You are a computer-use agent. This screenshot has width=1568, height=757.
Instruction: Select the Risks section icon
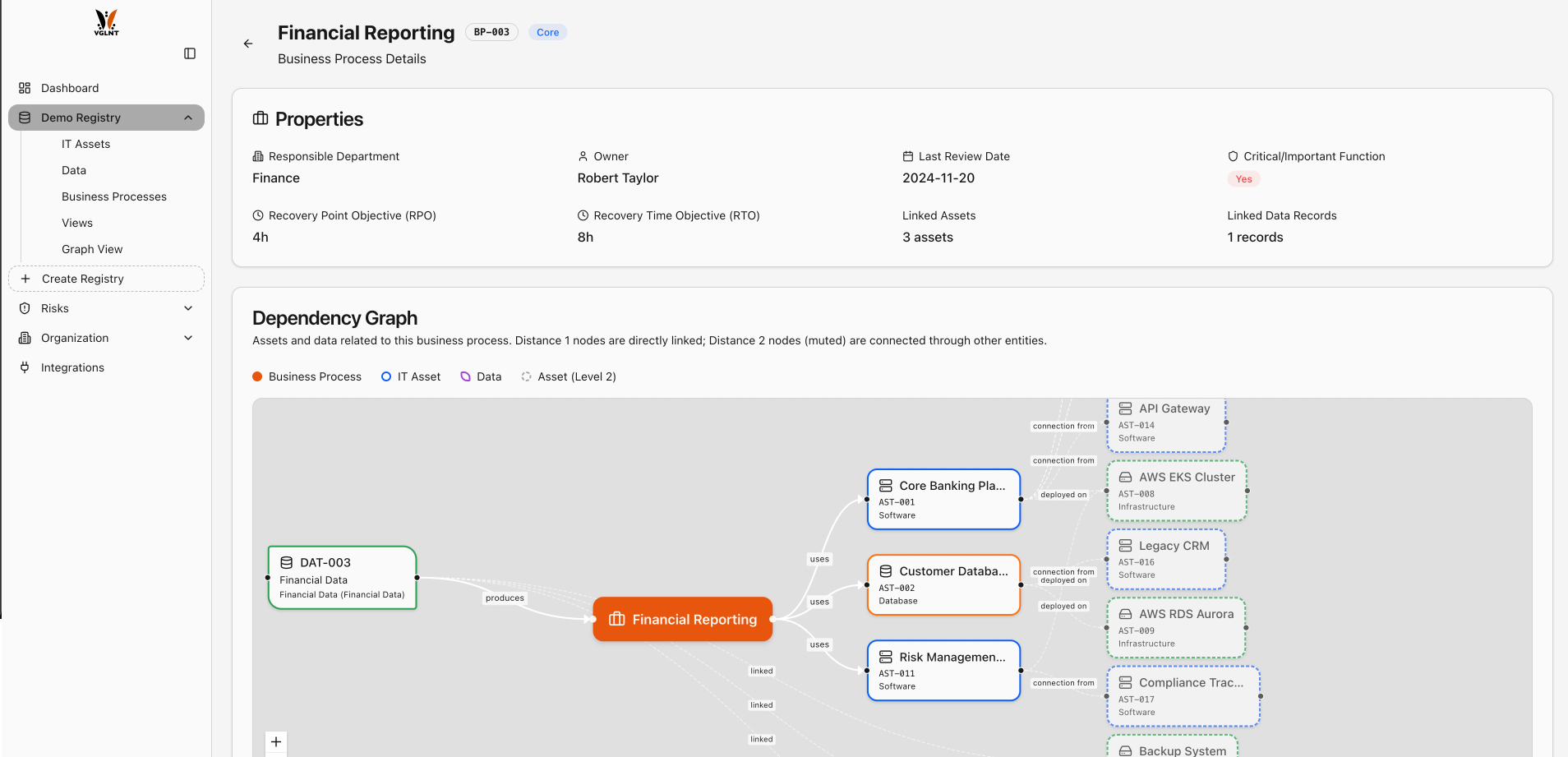(x=25, y=307)
